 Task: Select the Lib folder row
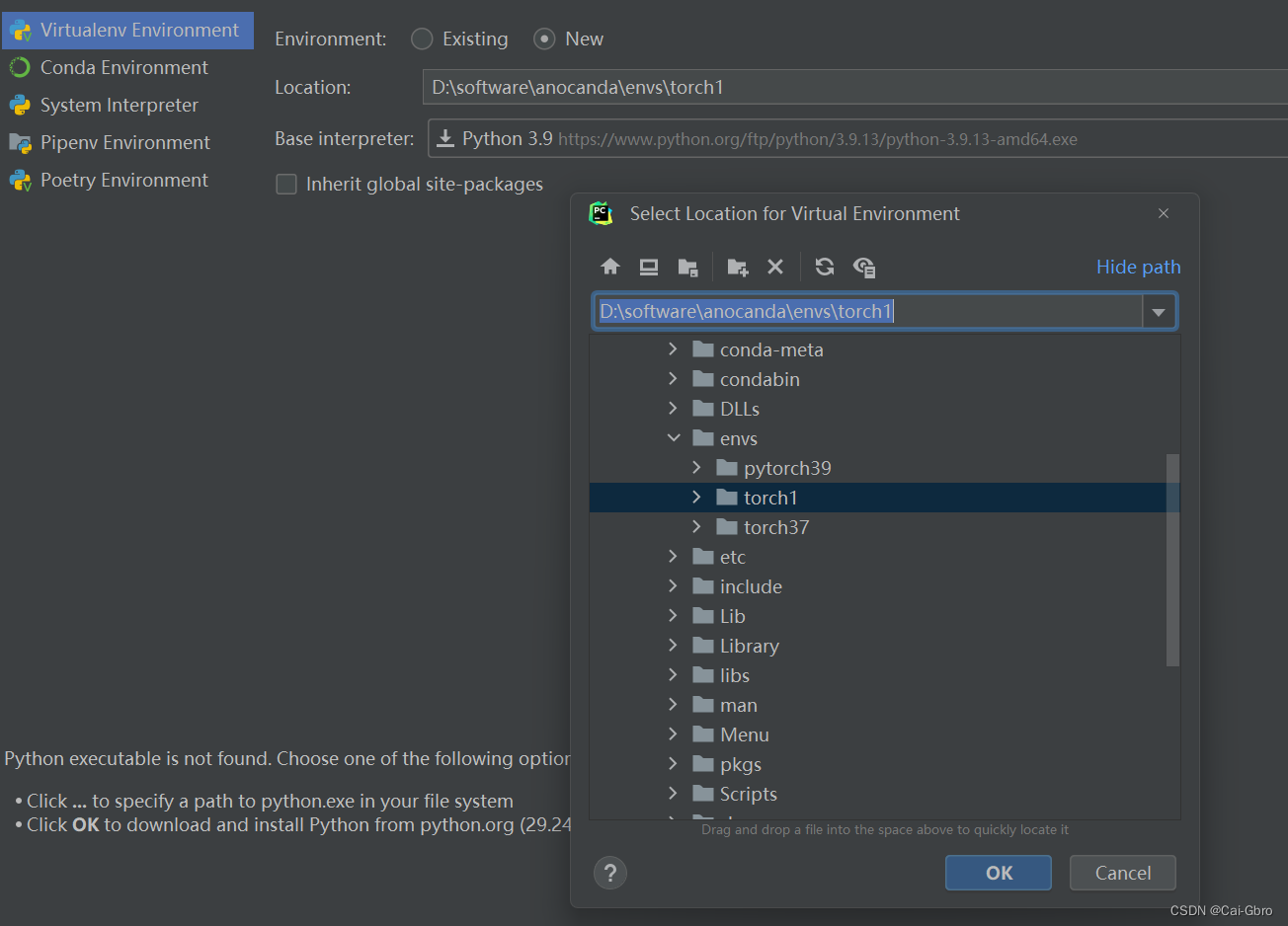tap(878, 616)
